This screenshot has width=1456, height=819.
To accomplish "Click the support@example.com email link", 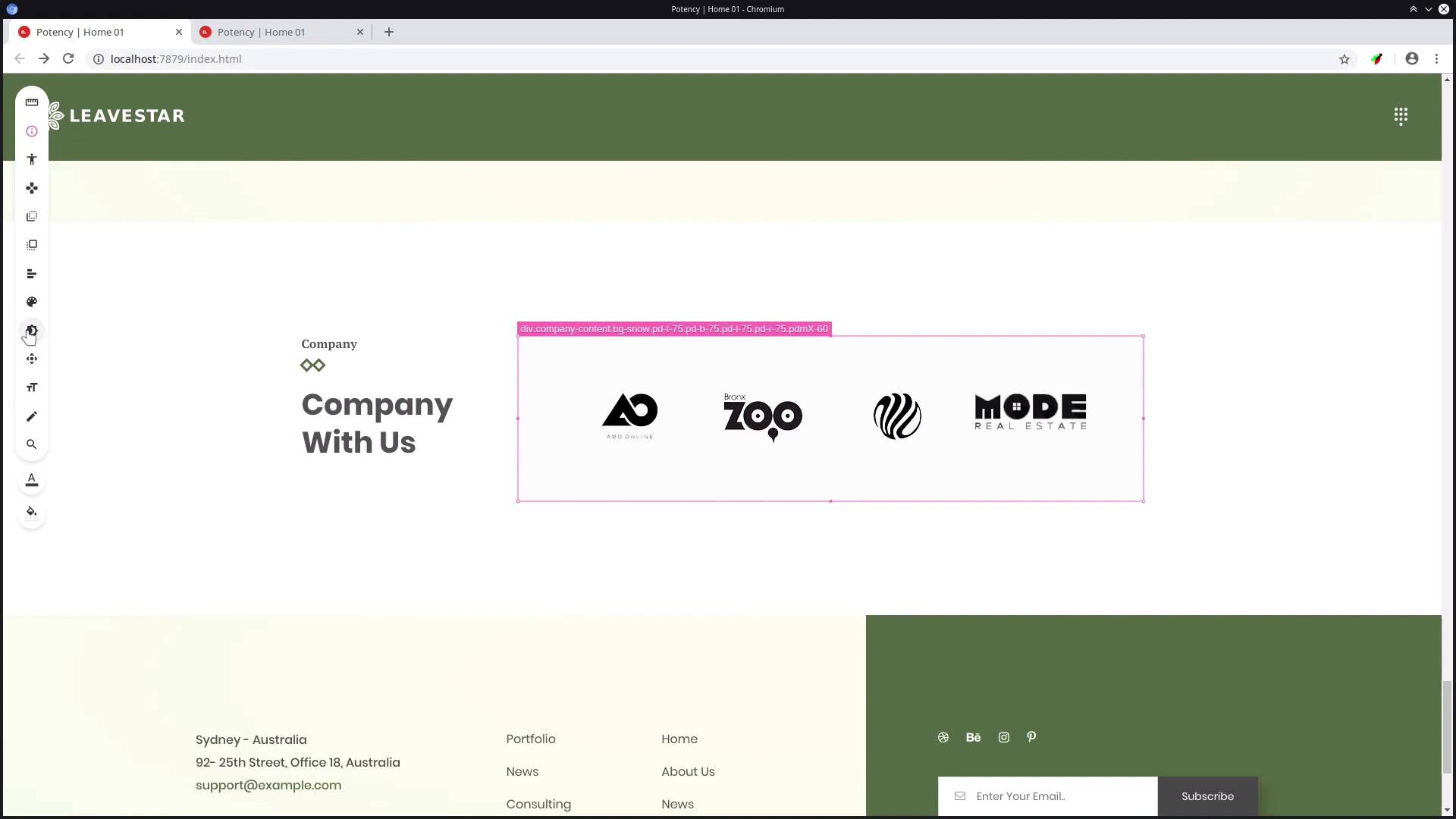I will click(x=268, y=785).
